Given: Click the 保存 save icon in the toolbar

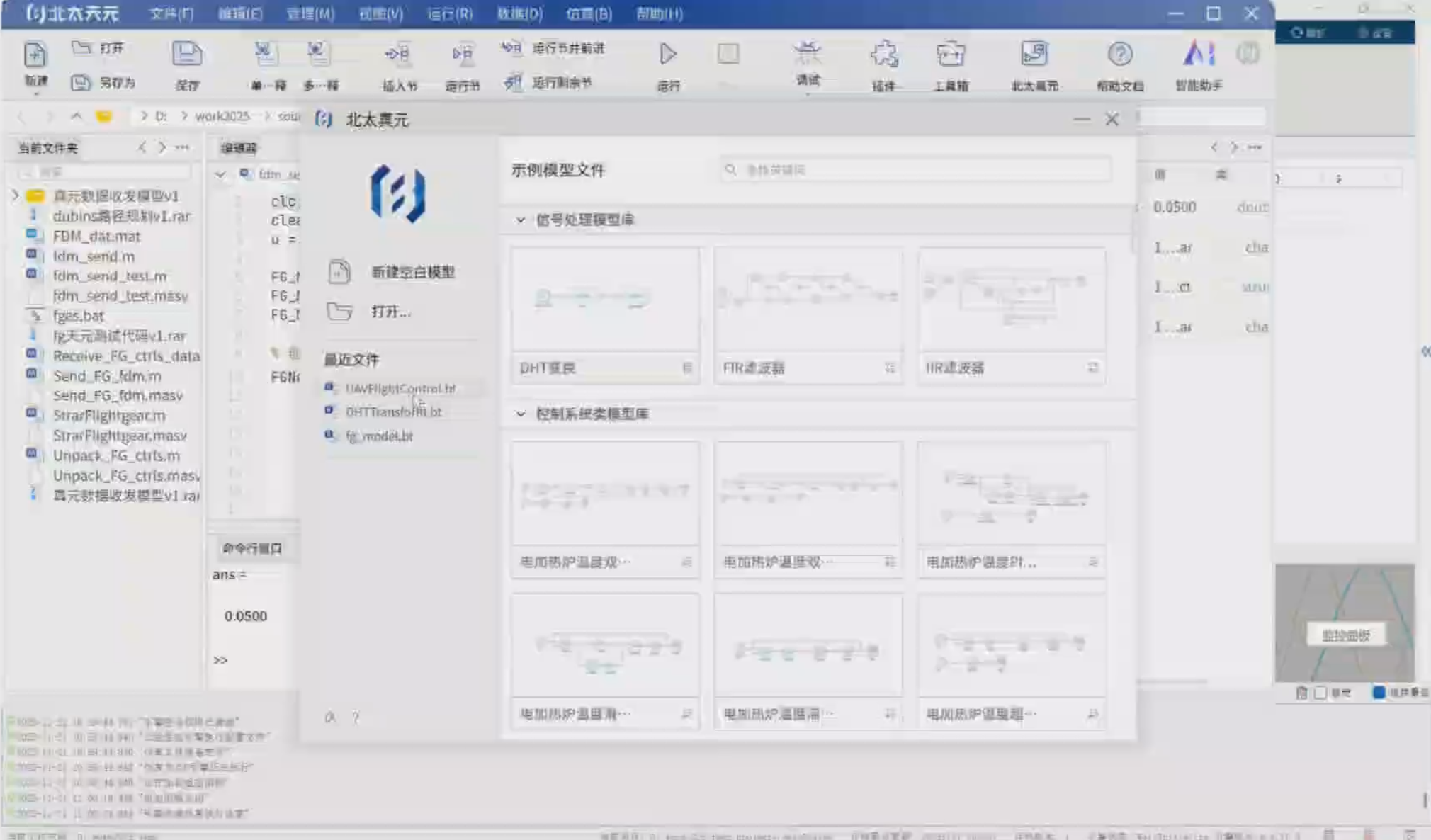Looking at the screenshot, I should 187,55.
